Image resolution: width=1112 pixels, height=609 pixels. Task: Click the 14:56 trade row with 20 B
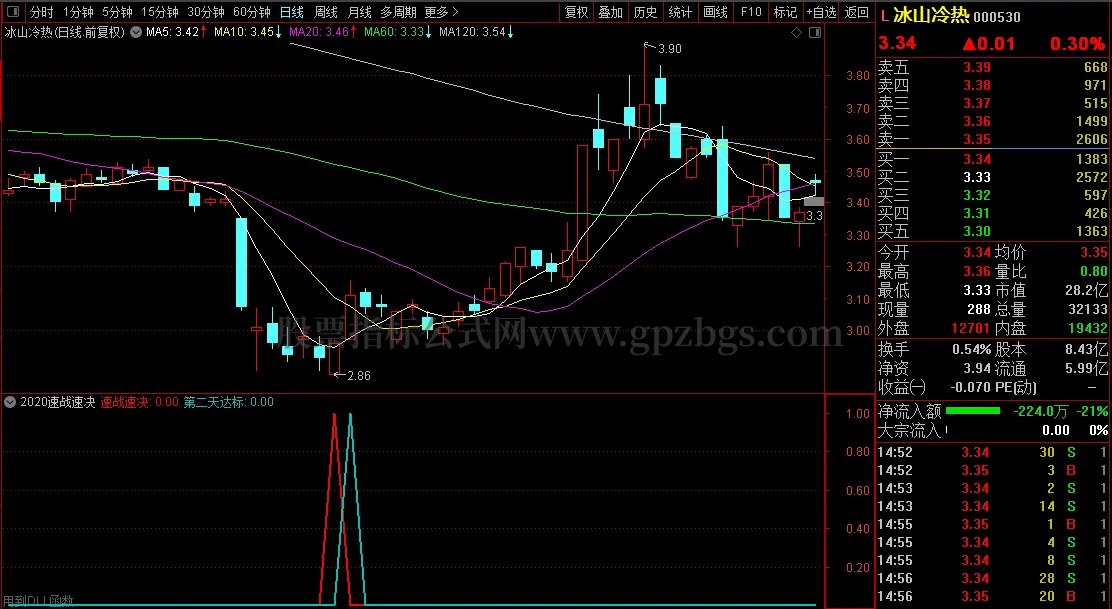pyautogui.click(x=993, y=597)
